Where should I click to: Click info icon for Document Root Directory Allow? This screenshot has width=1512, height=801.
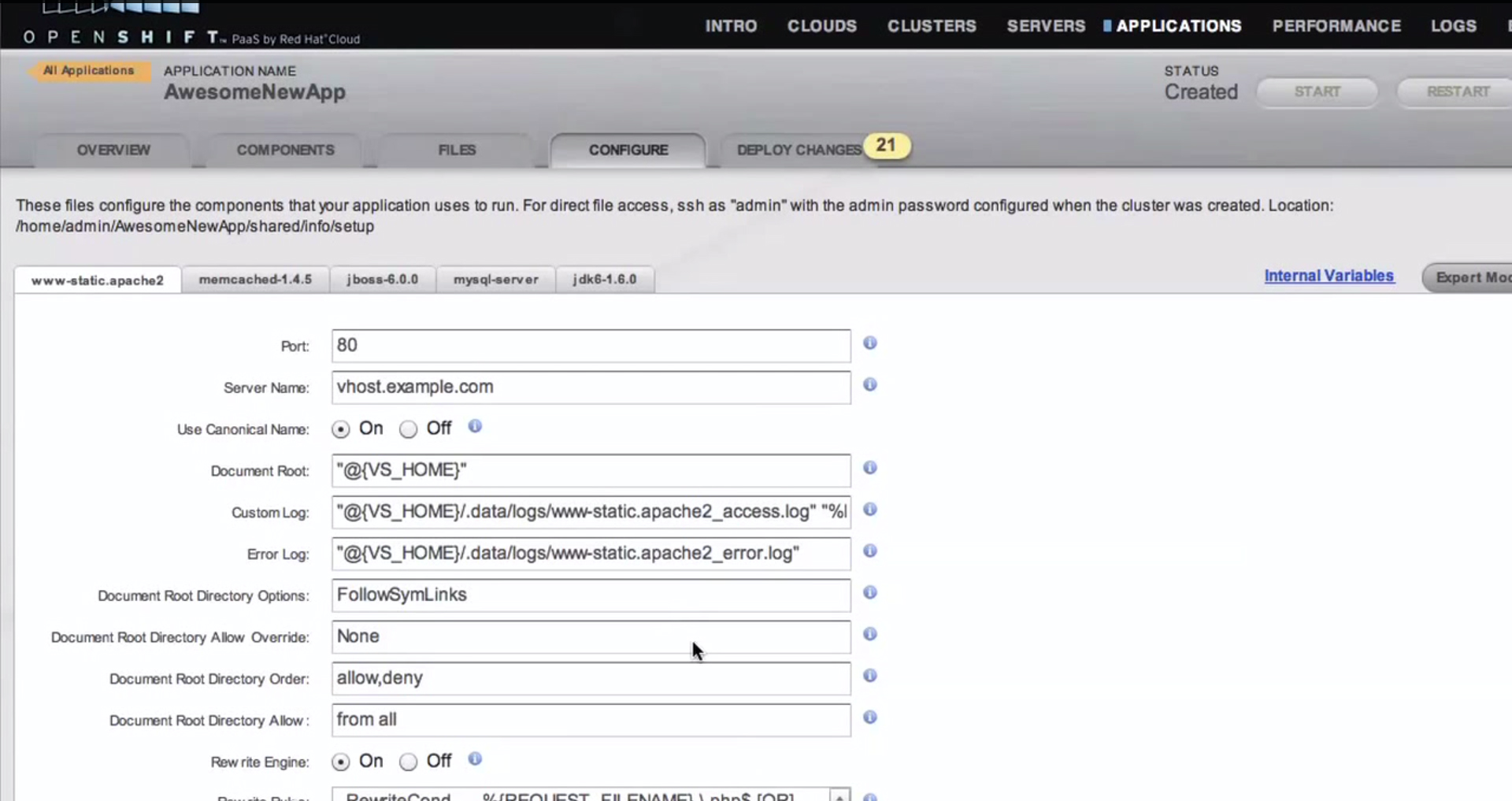[869, 718]
